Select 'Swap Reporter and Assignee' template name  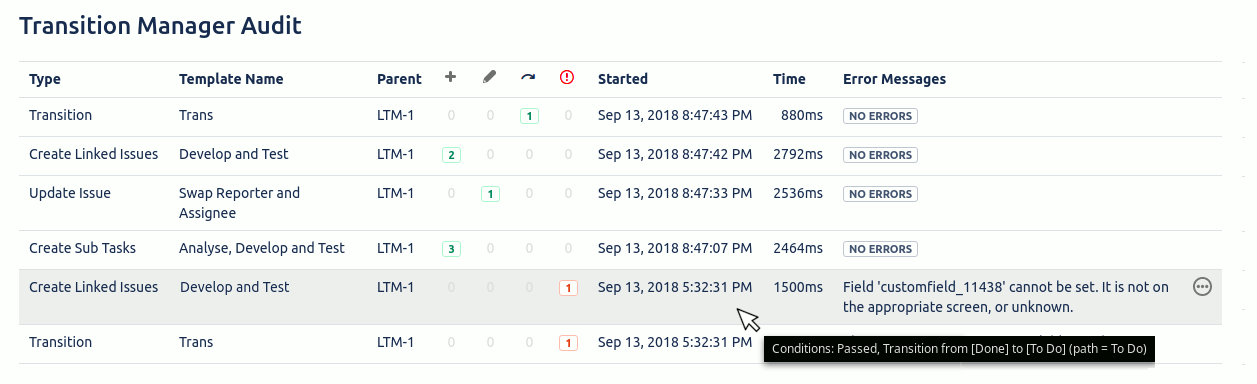point(239,203)
